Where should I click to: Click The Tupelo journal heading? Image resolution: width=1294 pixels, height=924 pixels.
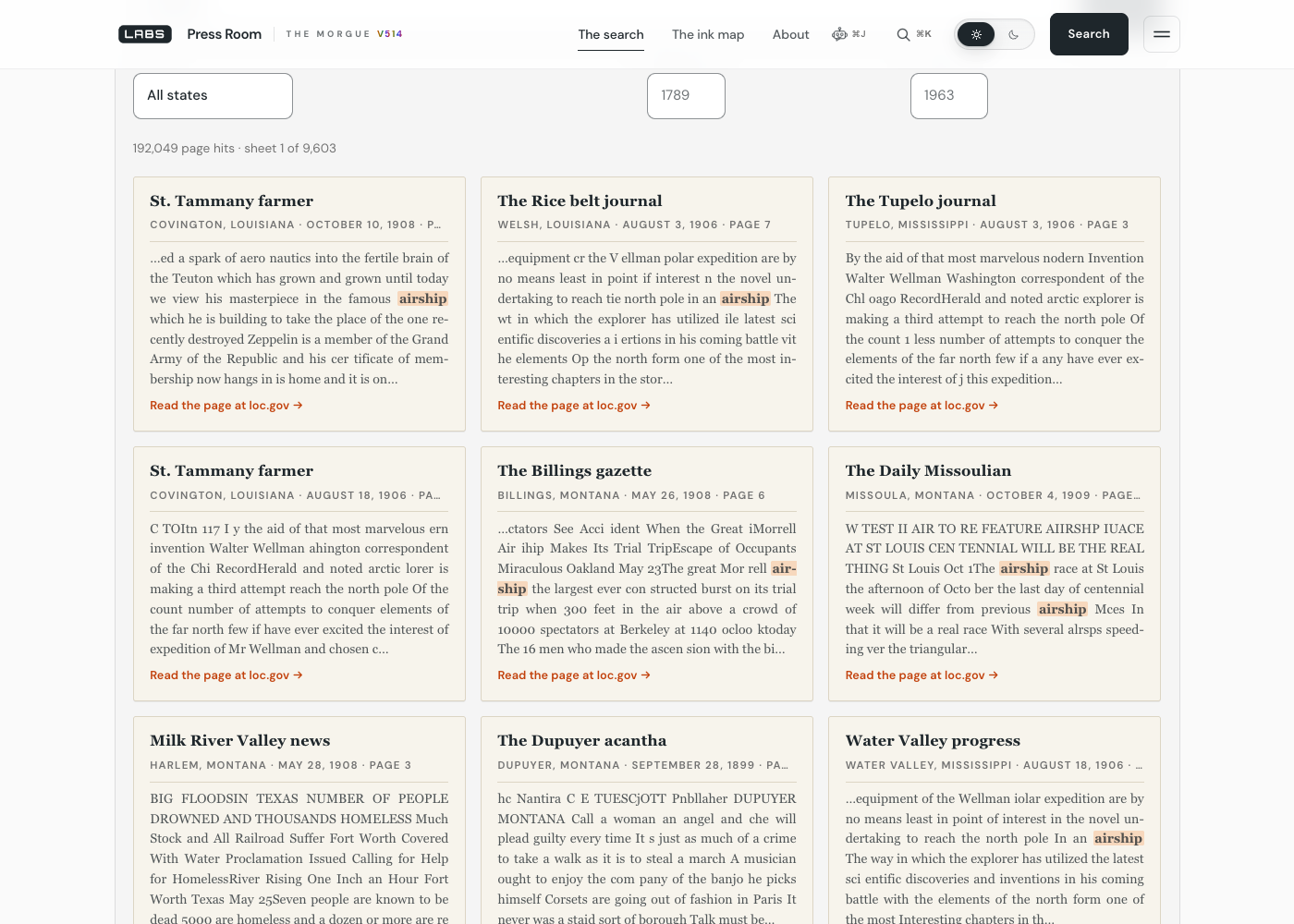921,201
